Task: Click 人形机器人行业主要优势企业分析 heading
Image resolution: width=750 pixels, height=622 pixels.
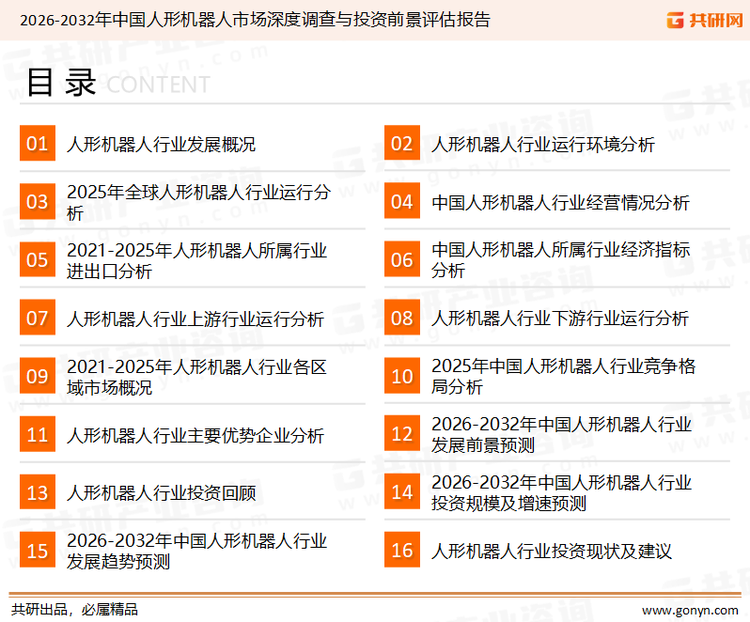Action: pos(195,436)
